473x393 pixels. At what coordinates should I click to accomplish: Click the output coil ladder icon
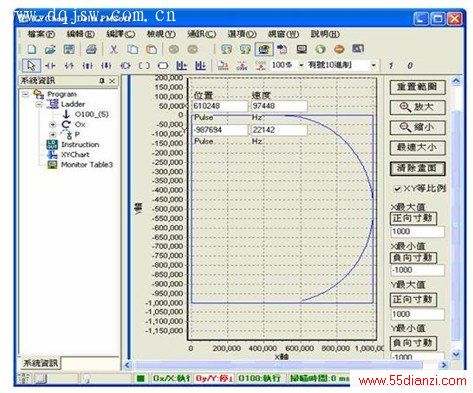coord(144,66)
